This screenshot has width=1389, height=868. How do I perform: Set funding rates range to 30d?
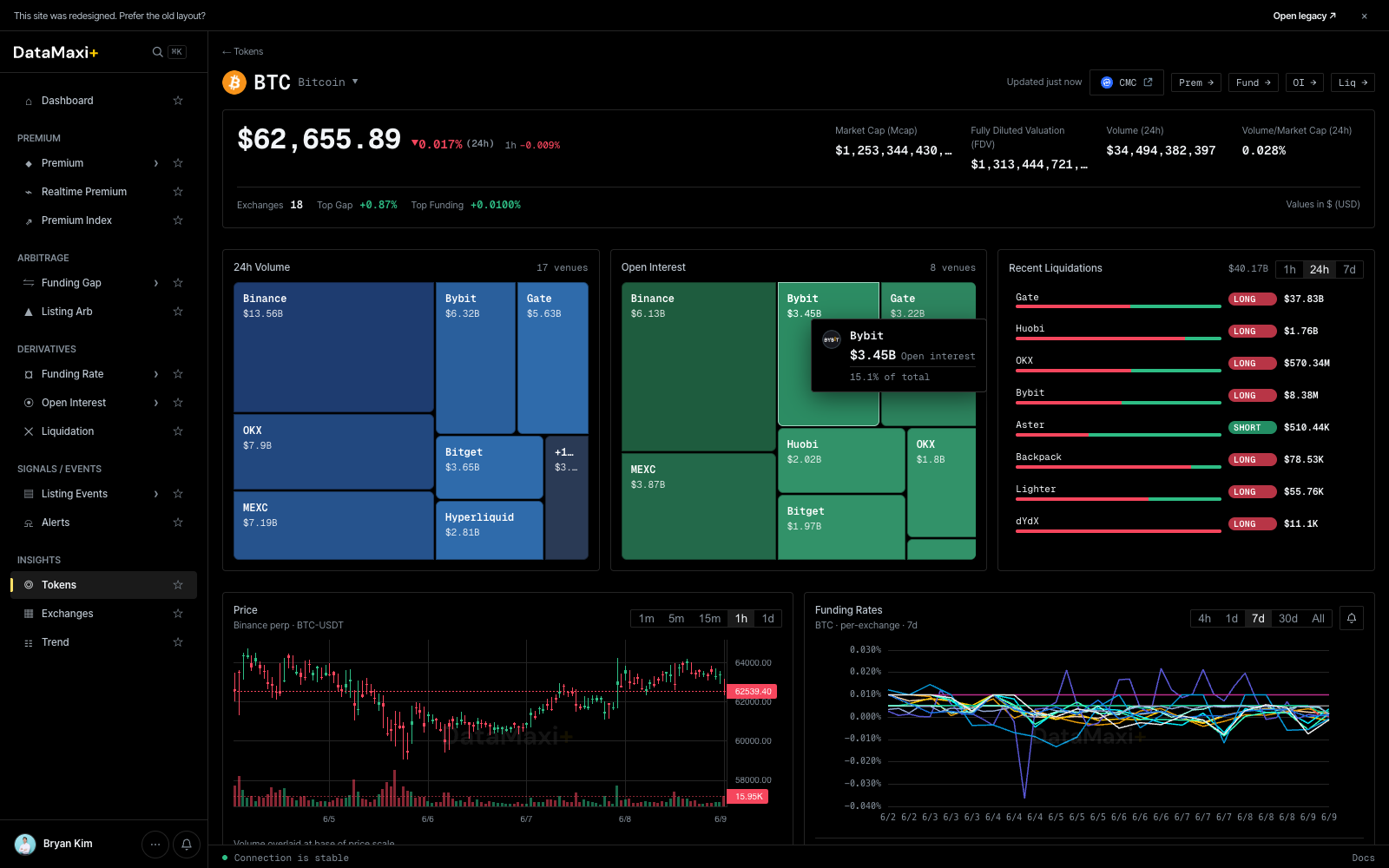pos(1288,618)
